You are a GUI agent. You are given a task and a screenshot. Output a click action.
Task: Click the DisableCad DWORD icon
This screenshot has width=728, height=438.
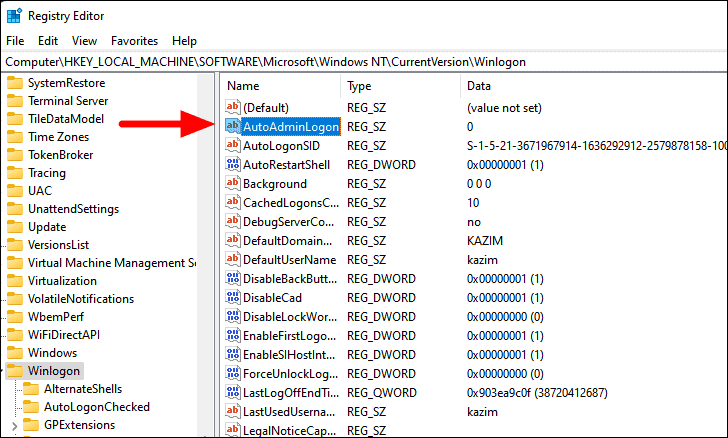coord(233,298)
